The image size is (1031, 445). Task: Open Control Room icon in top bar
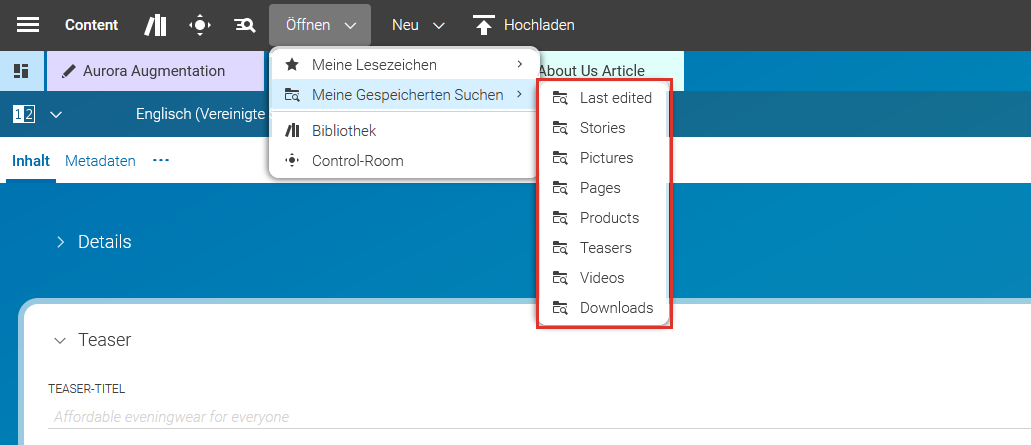pyautogui.click(x=200, y=25)
